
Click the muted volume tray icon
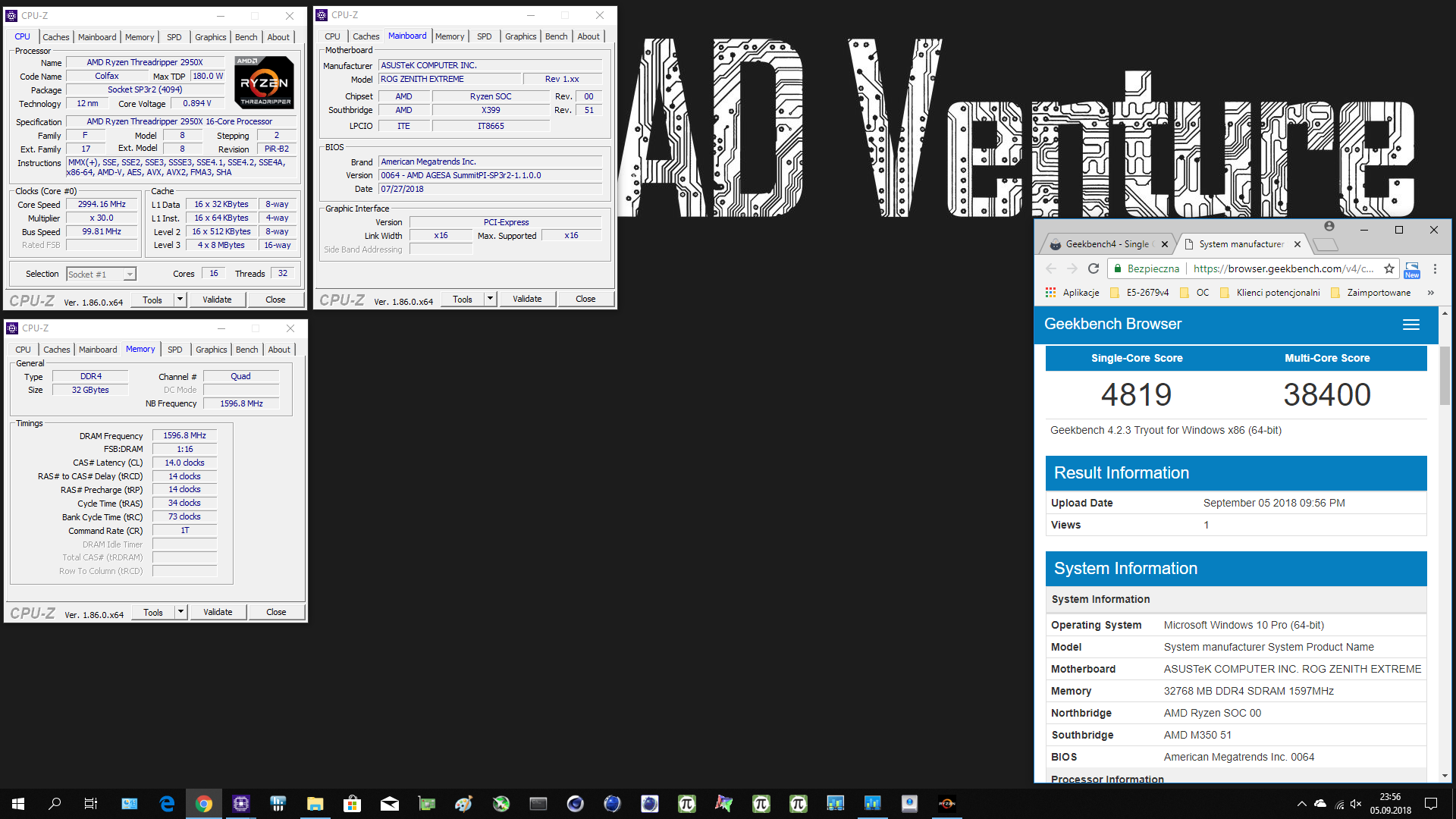tap(1356, 804)
